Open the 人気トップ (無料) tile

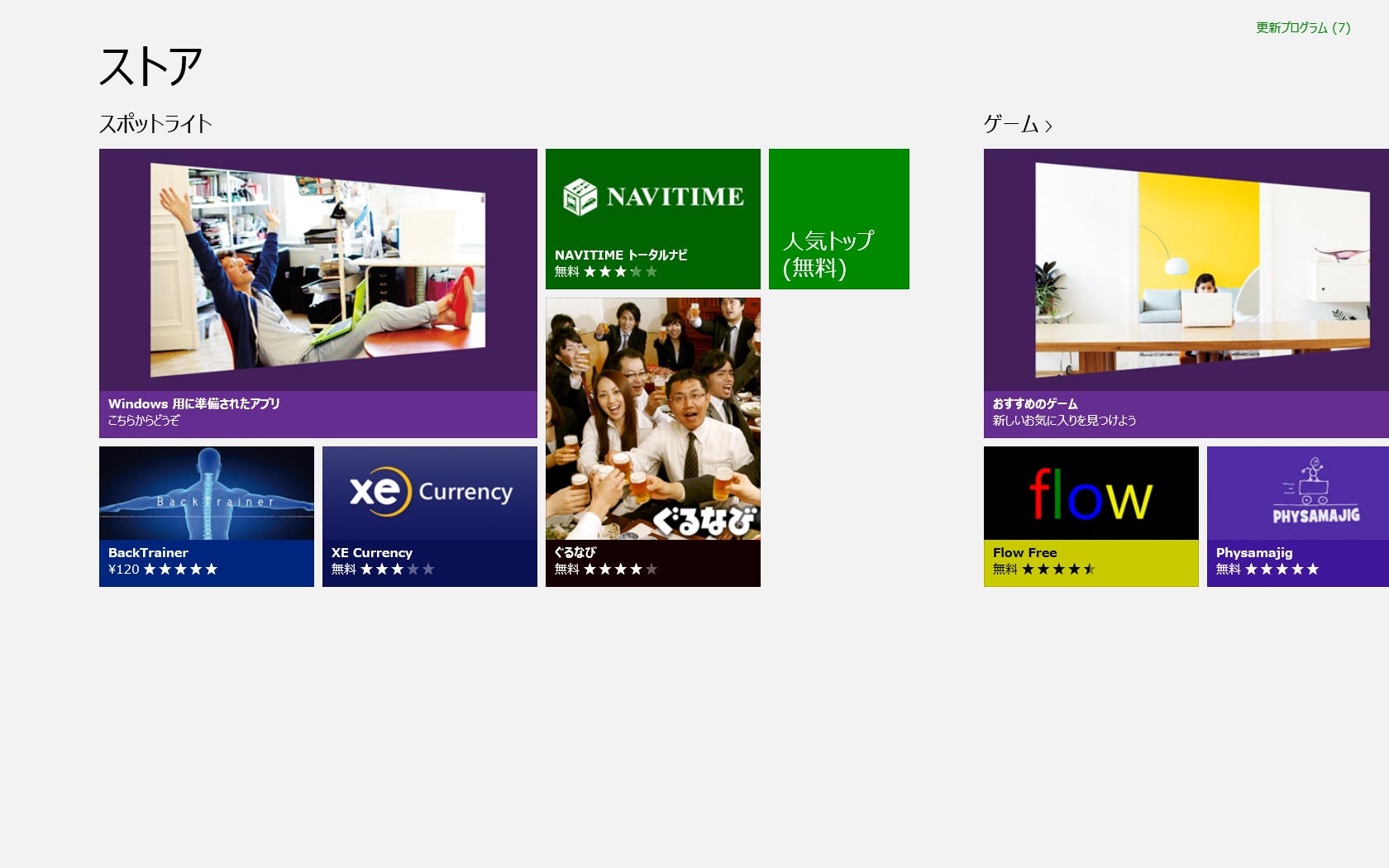click(839, 219)
